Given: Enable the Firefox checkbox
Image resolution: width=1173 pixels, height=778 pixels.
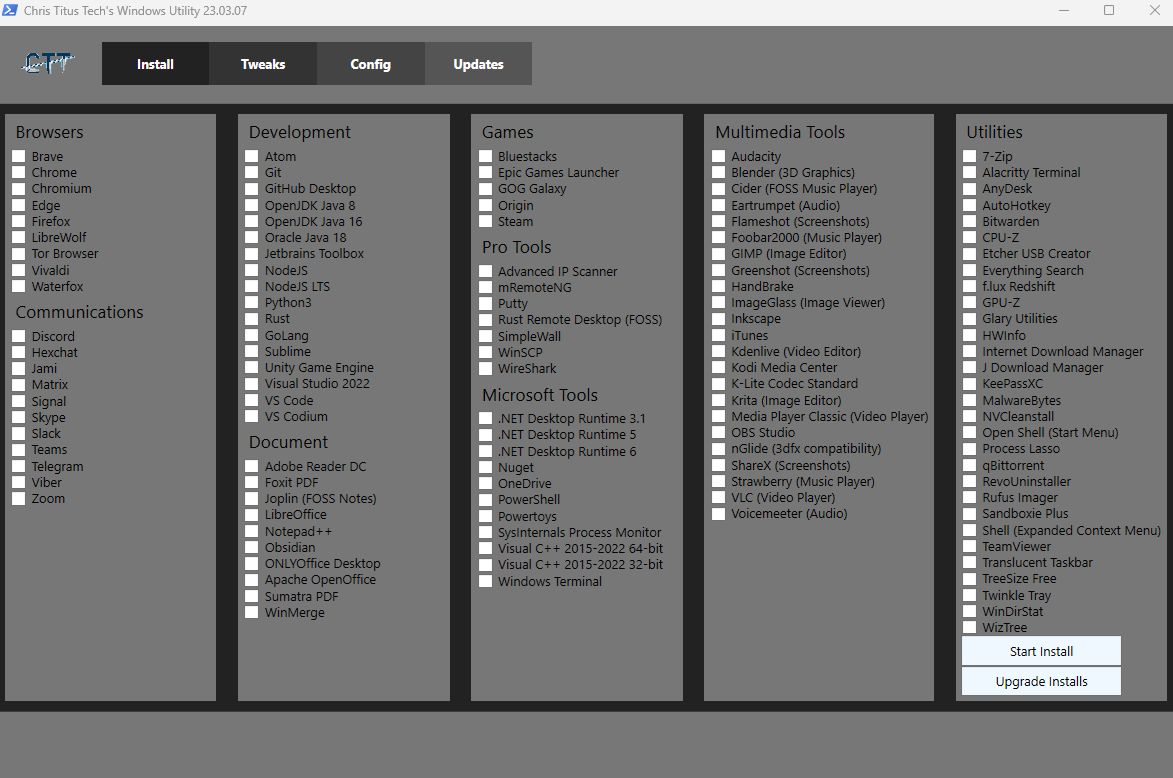Looking at the screenshot, I should 19,222.
